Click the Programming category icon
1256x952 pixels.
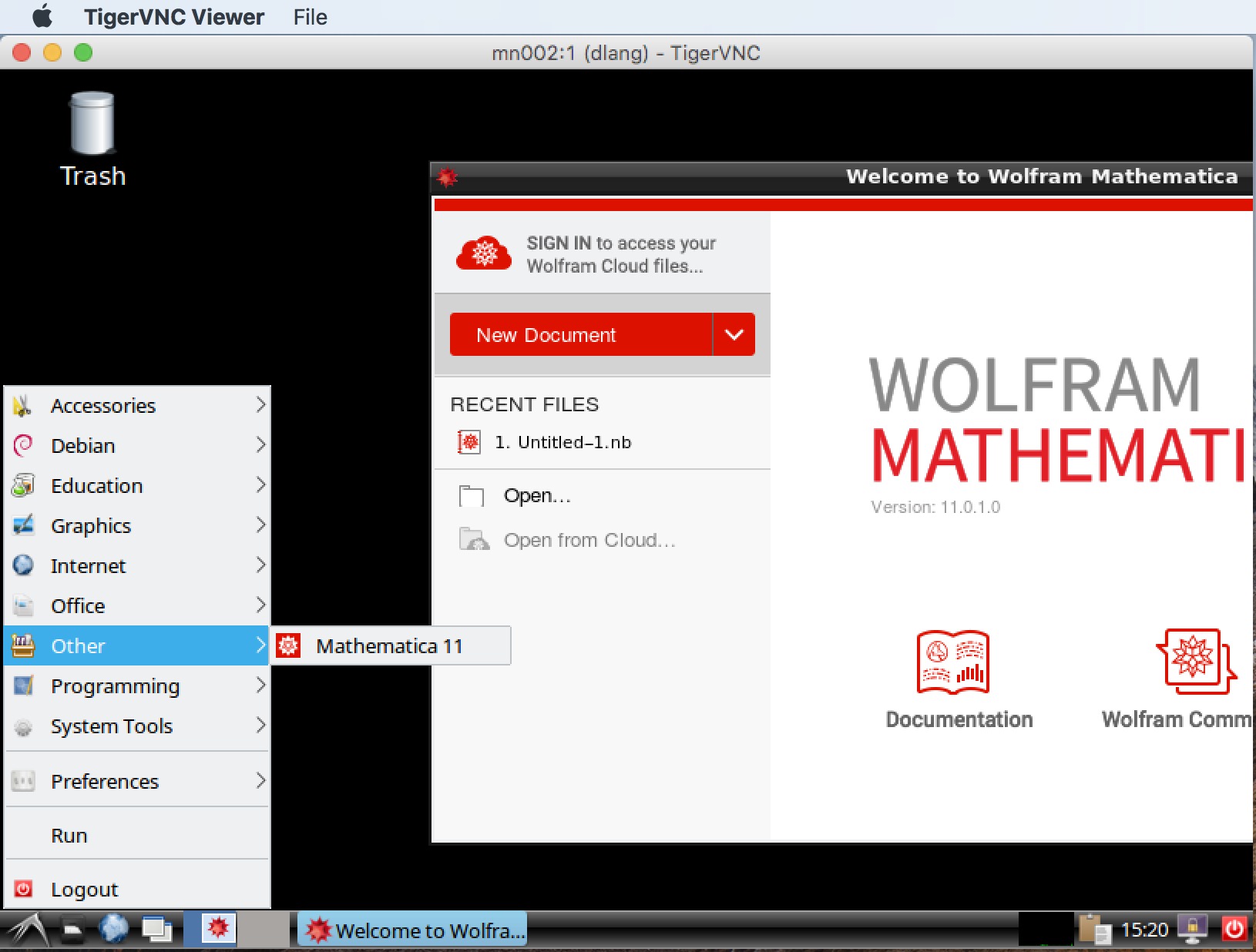point(23,686)
